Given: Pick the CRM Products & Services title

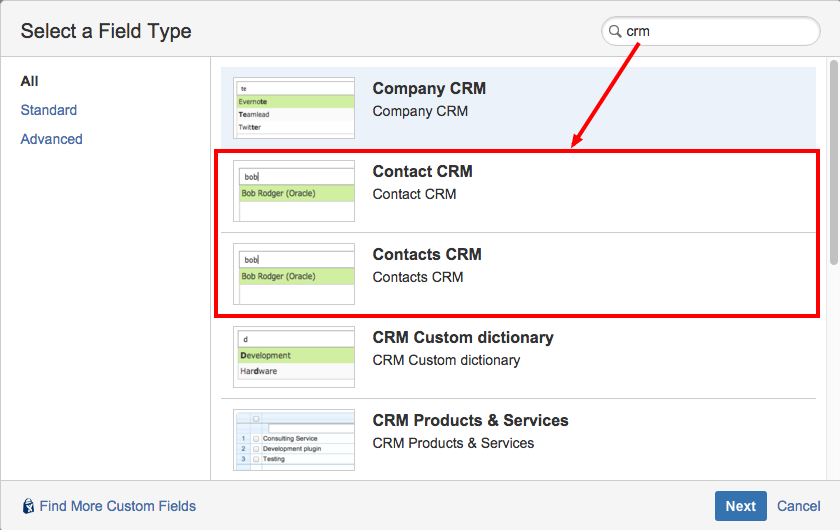Looking at the screenshot, I should tap(470, 420).
